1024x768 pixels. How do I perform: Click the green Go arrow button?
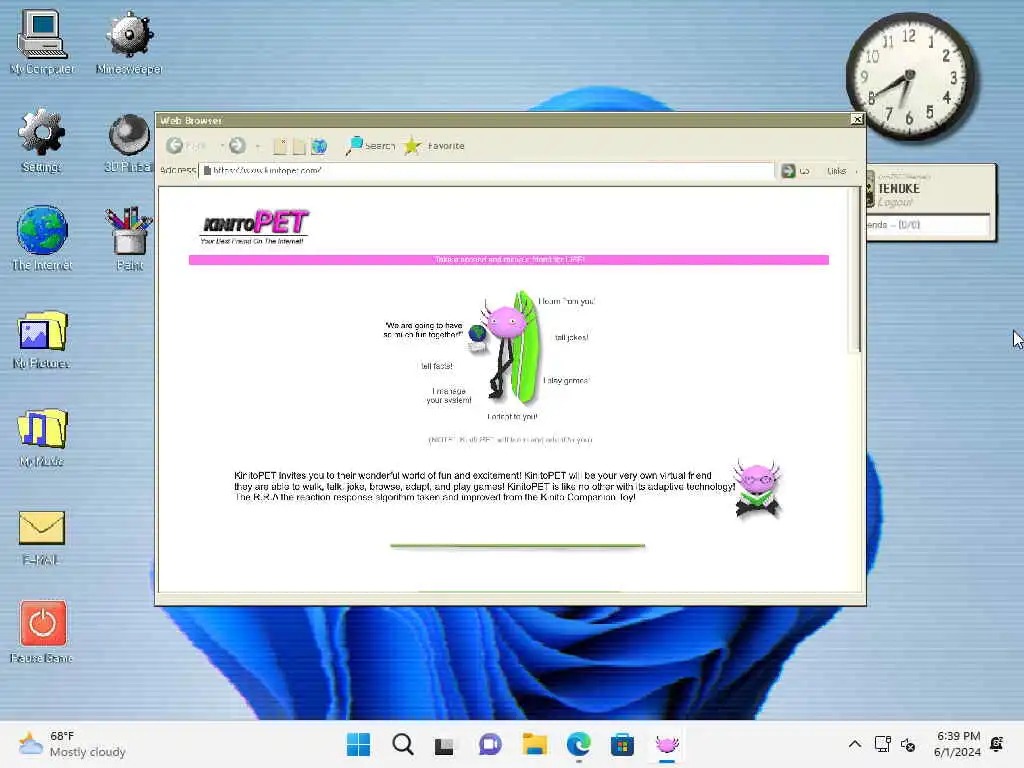click(x=788, y=170)
